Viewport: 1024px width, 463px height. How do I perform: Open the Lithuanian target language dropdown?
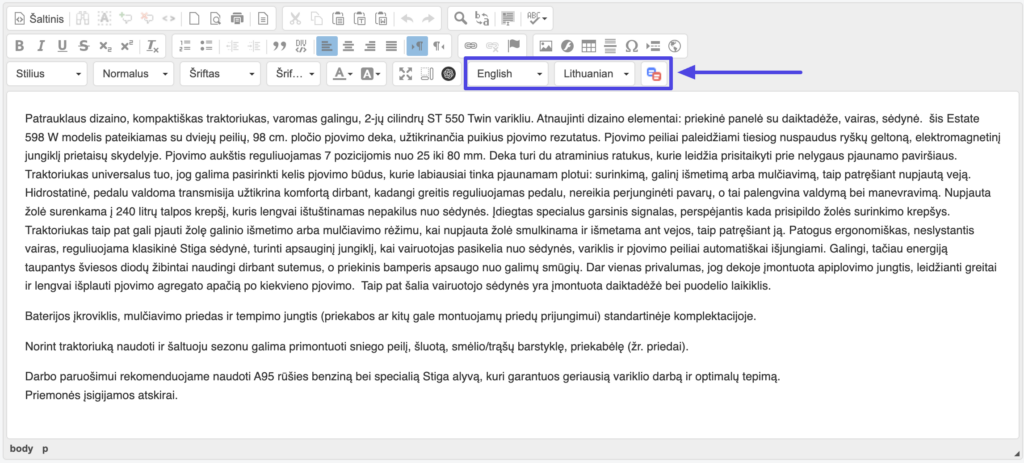(595, 74)
